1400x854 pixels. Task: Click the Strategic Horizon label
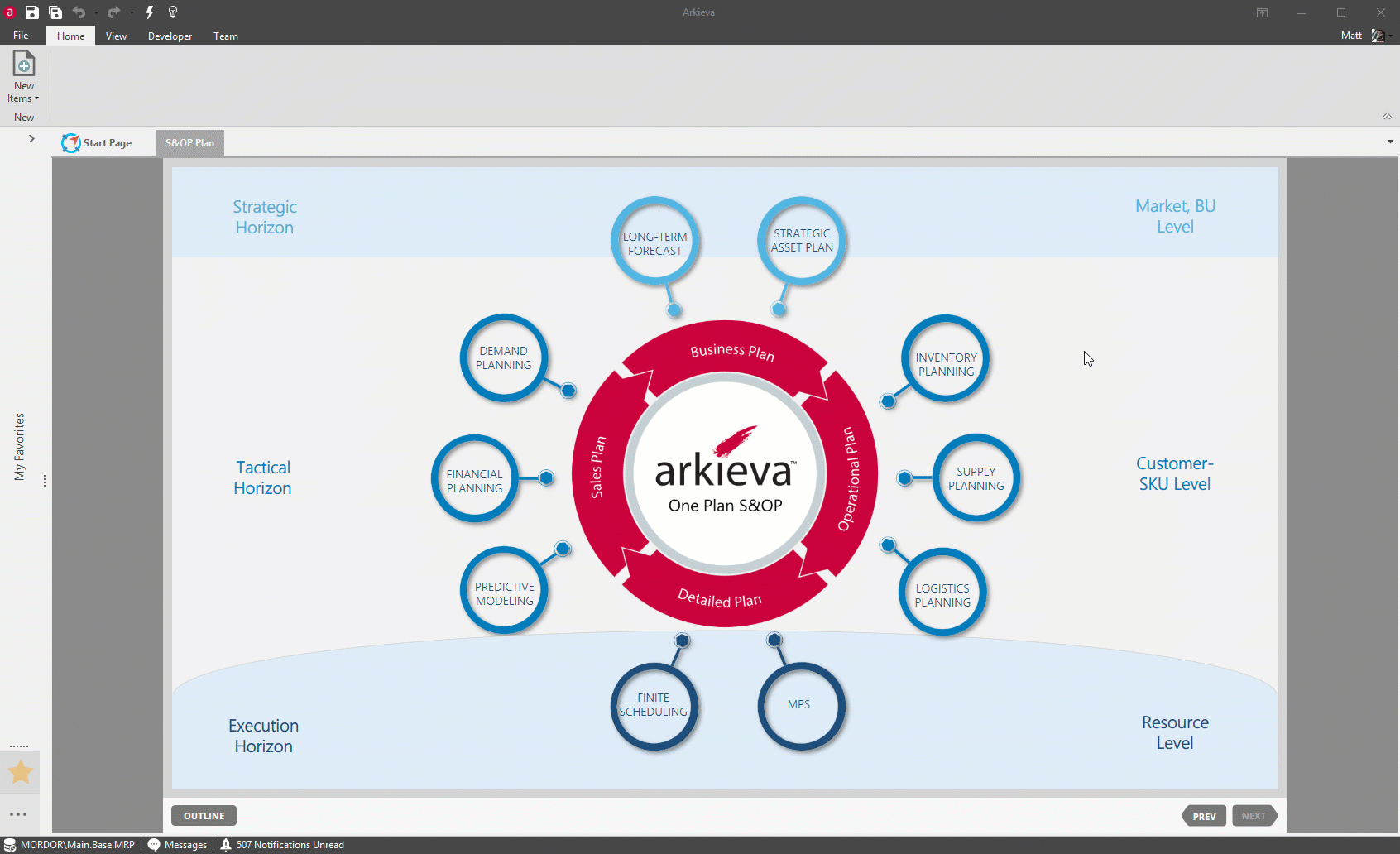(x=265, y=217)
